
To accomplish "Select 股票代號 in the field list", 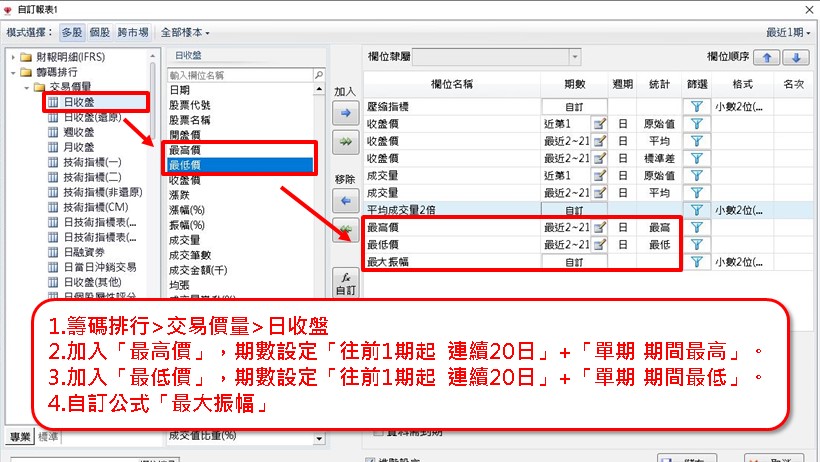I will pos(189,105).
